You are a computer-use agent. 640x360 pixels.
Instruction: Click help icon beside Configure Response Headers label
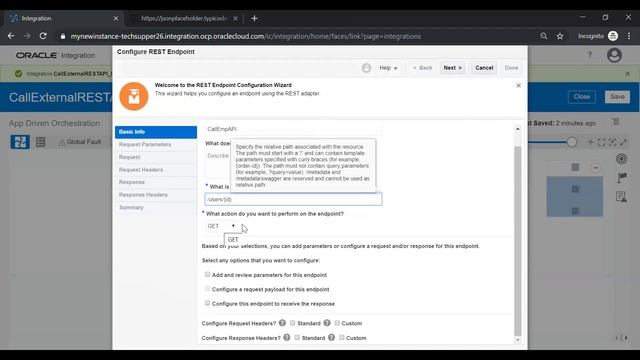(x=287, y=338)
